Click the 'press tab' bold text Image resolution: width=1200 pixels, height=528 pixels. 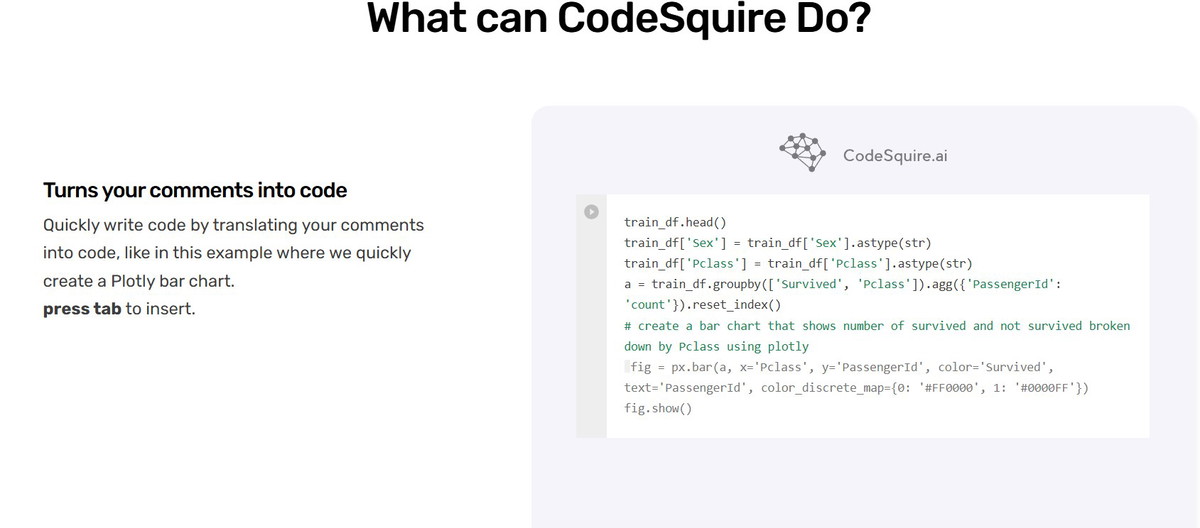[82, 309]
